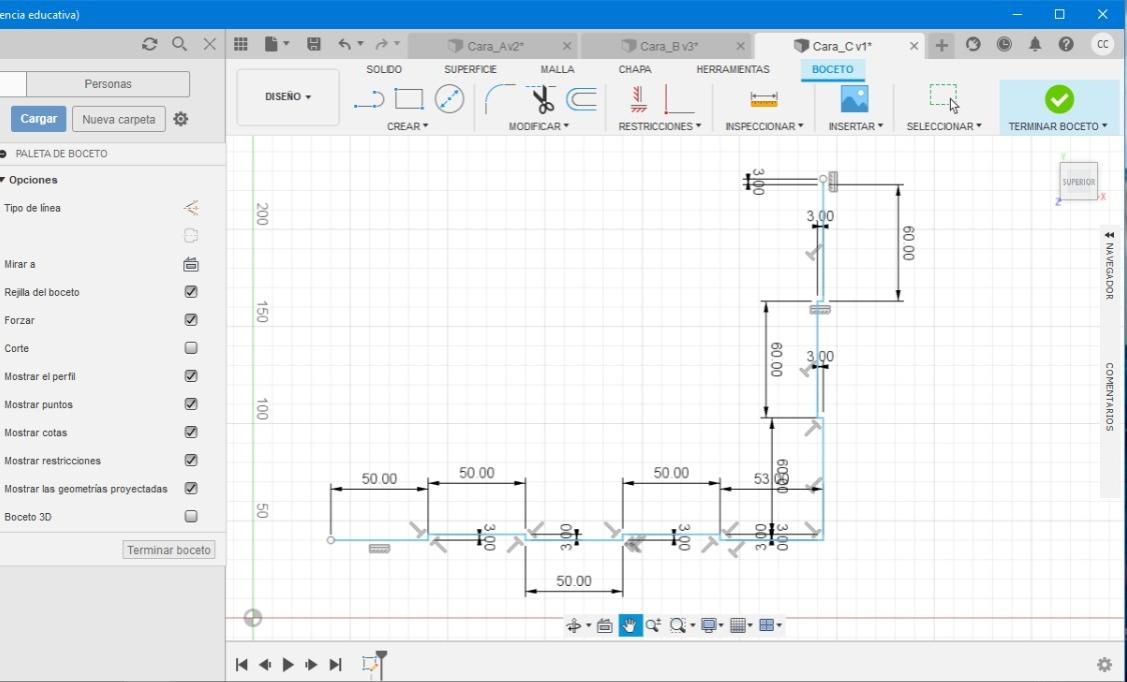Select the Trim scissors tool
This screenshot has width=1127, height=682.
click(x=543, y=99)
